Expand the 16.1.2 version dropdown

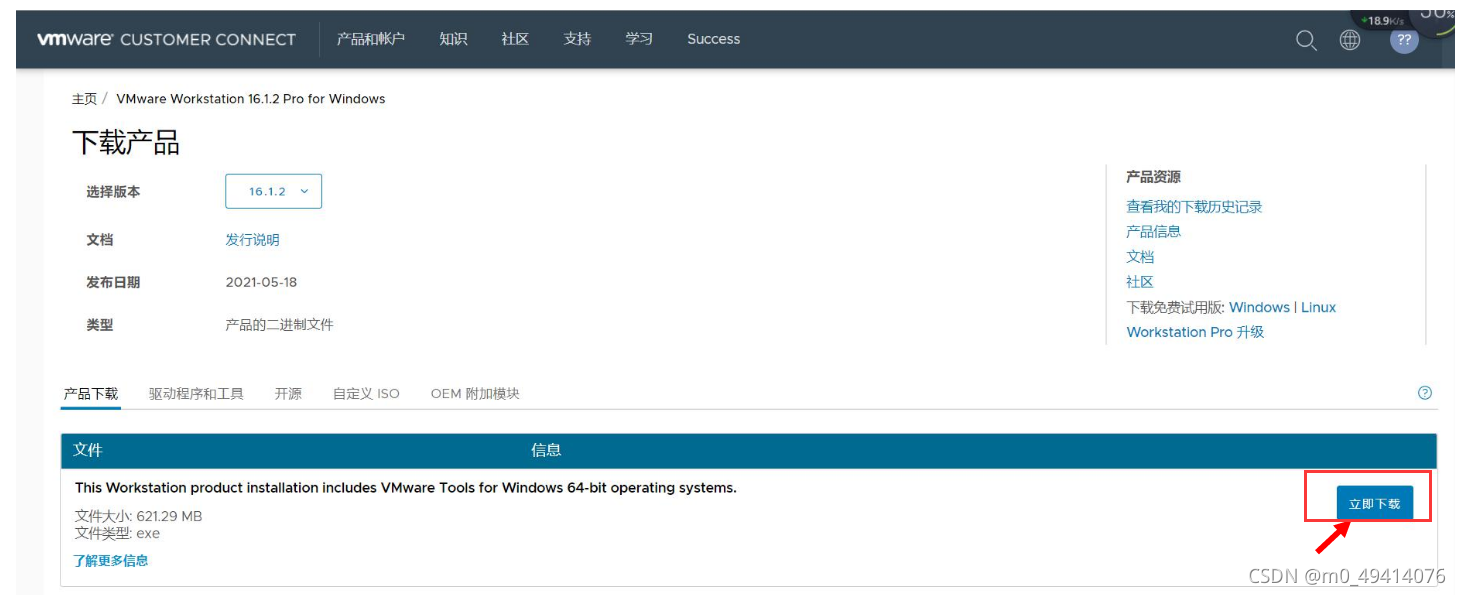274,191
